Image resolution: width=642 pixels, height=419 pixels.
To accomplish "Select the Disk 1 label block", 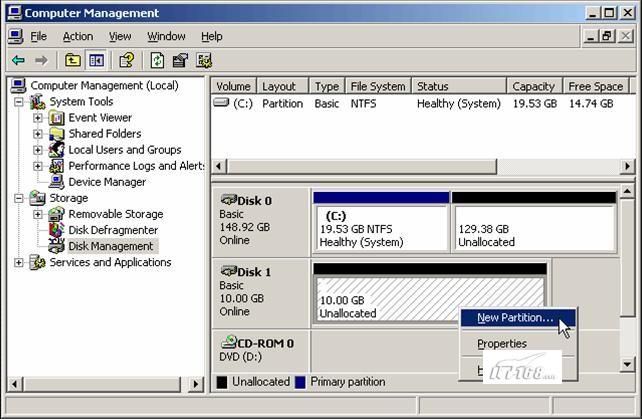I will tap(260, 290).
